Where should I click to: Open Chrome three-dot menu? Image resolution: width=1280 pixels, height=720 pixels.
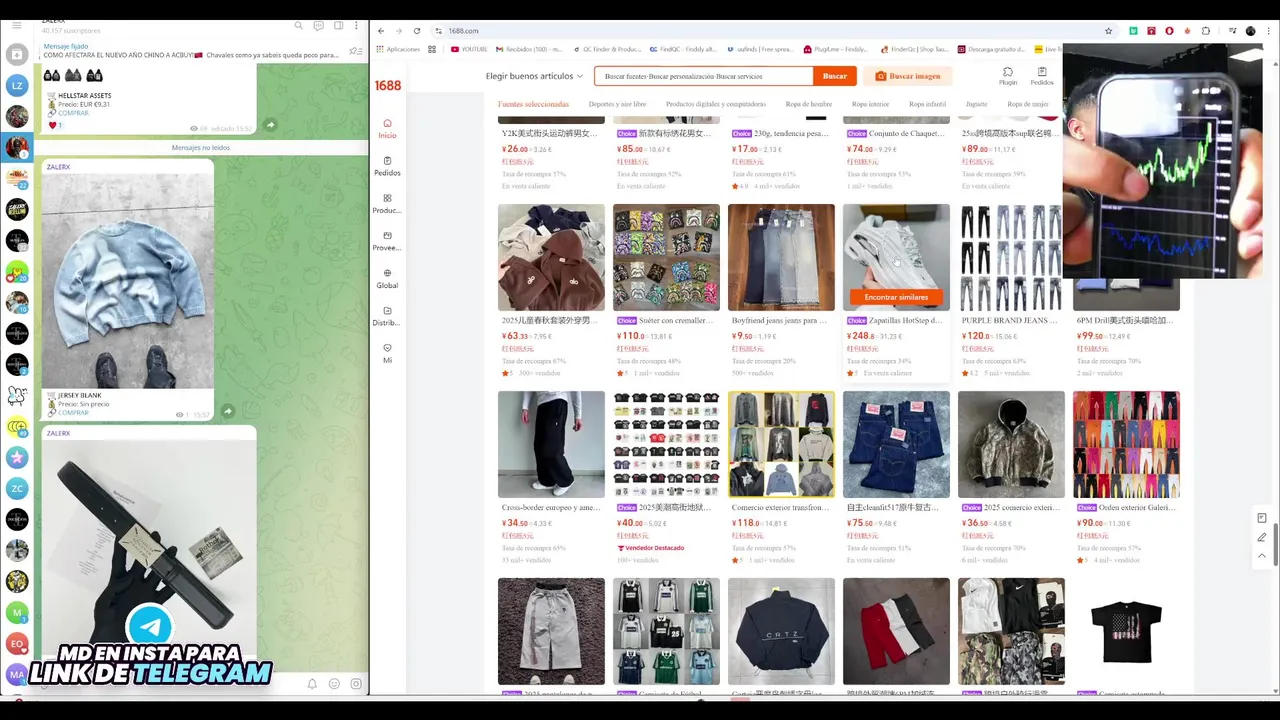(x=1269, y=31)
